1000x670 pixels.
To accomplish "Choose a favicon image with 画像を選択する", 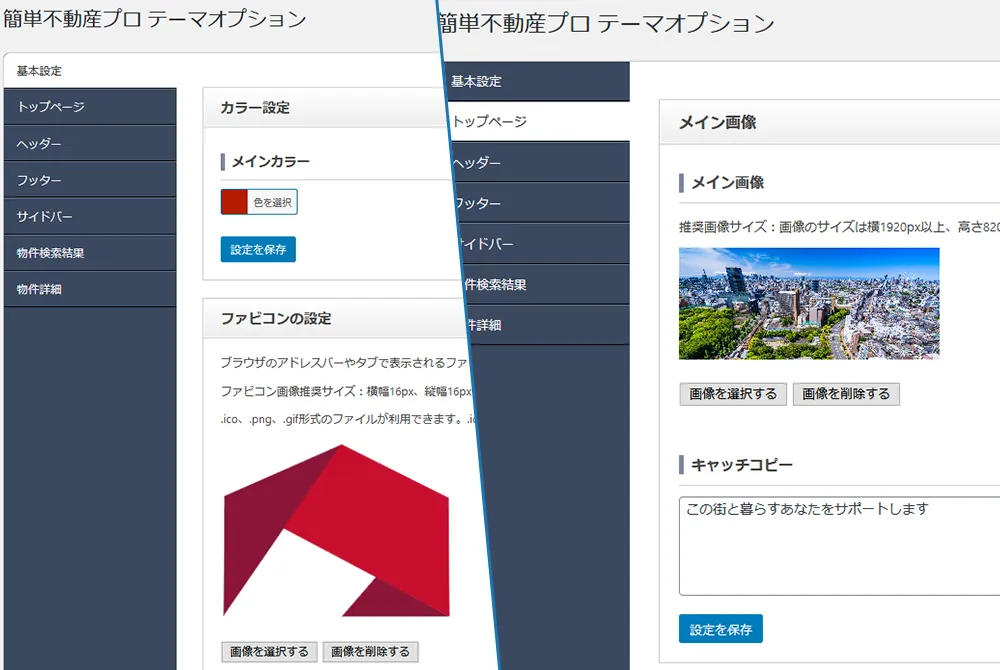I will [x=269, y=652].
